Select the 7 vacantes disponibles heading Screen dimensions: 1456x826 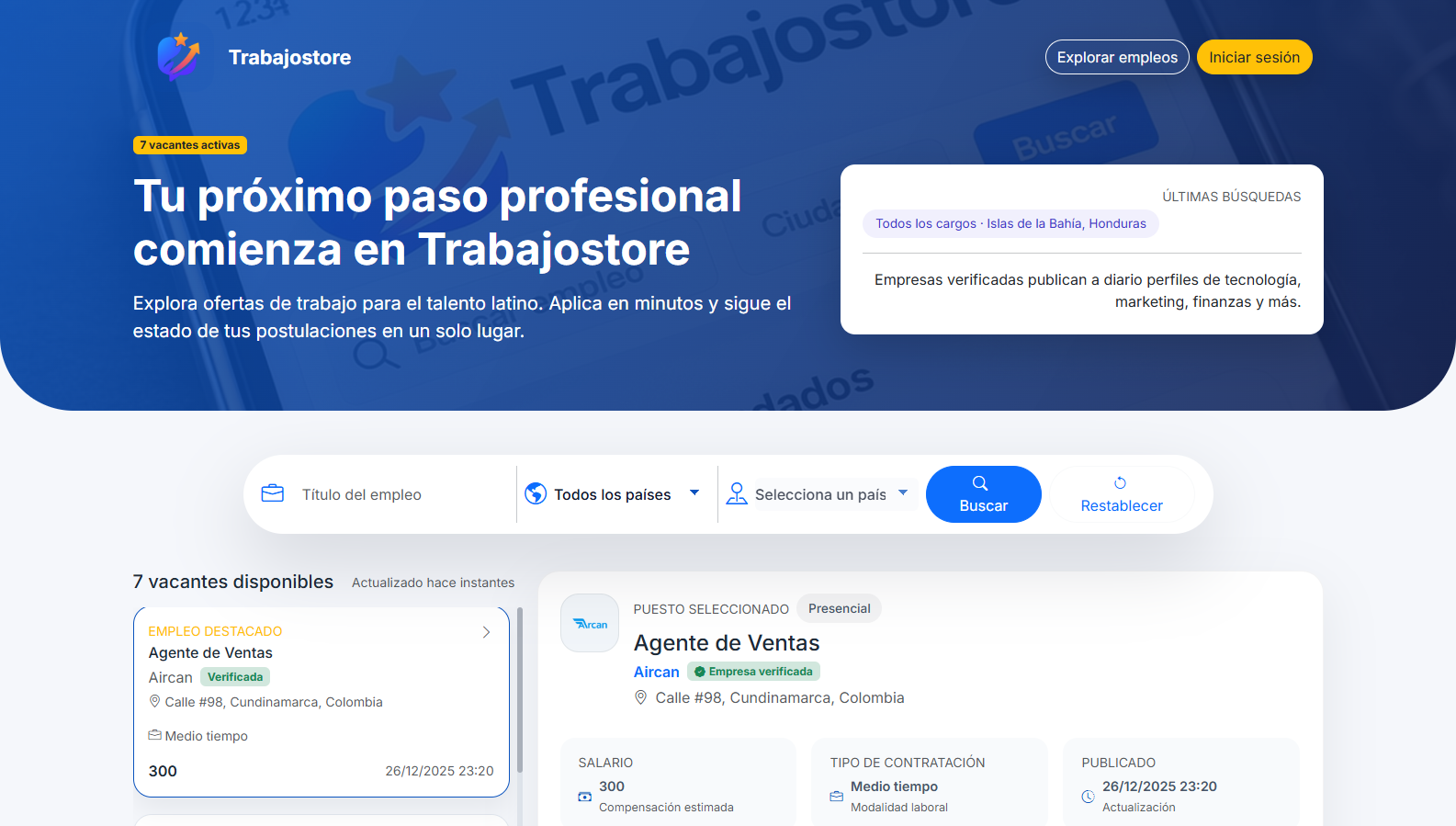pos(233,582)
